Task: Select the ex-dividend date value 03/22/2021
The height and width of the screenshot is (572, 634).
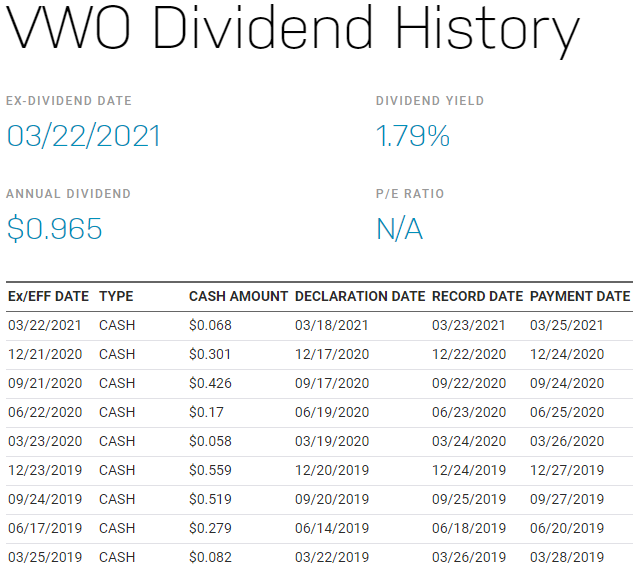Action: click(84, 135)
